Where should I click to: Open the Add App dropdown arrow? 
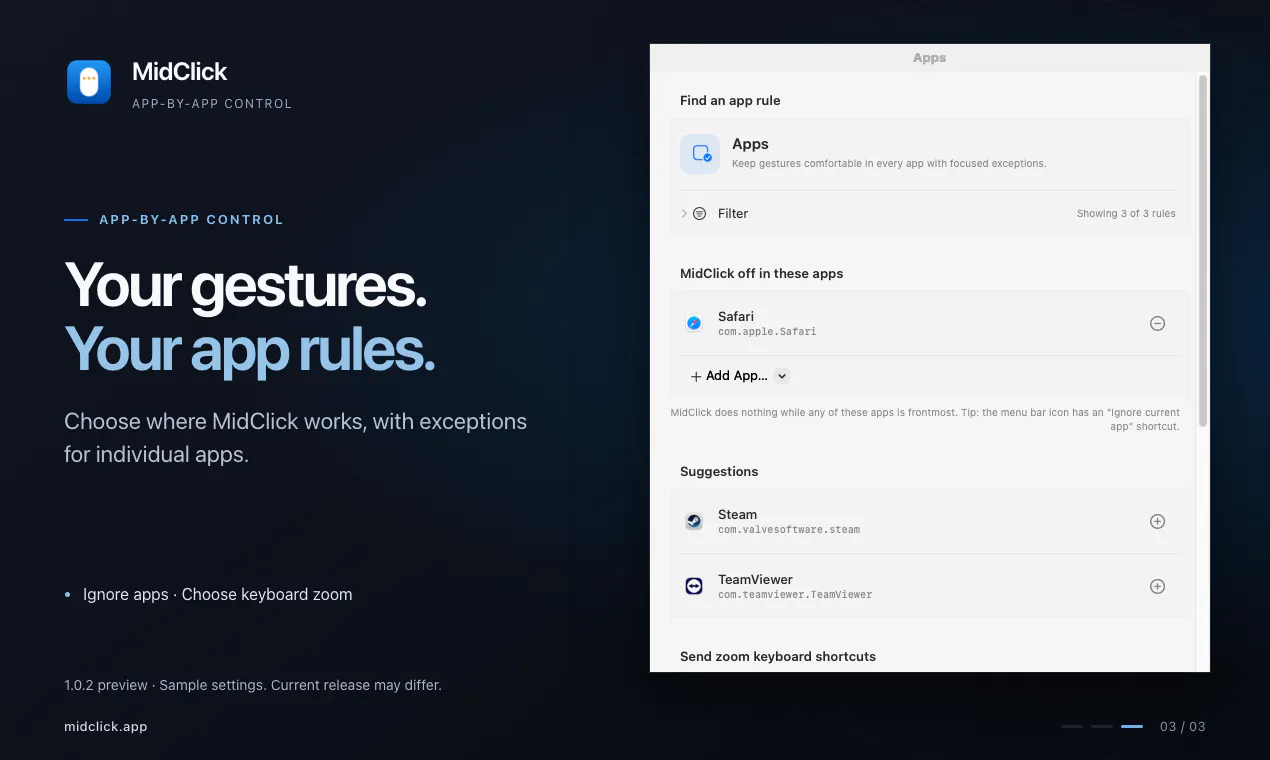(782, 376)
